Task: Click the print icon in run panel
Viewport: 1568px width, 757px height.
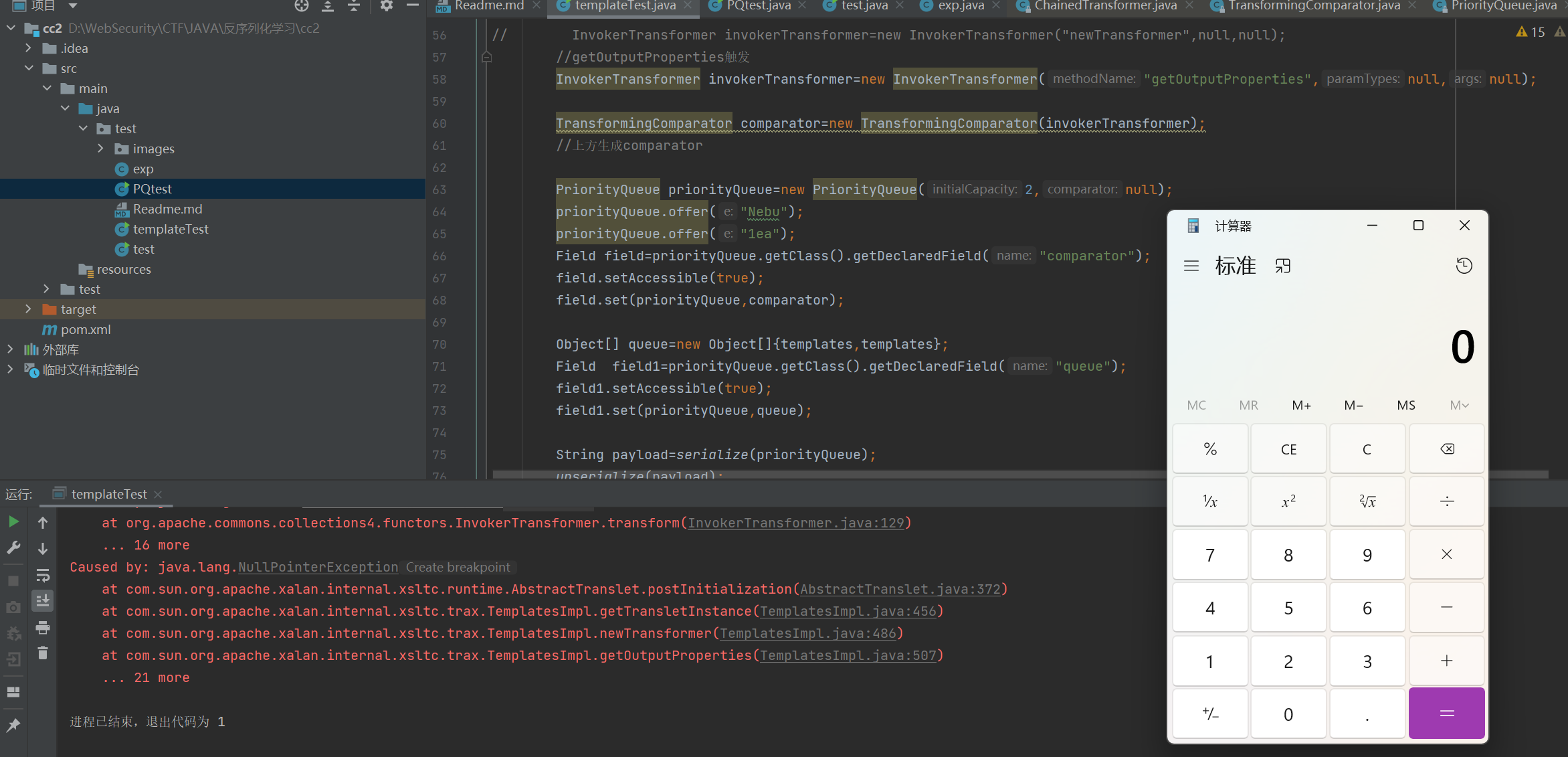Action: [43, 628]
